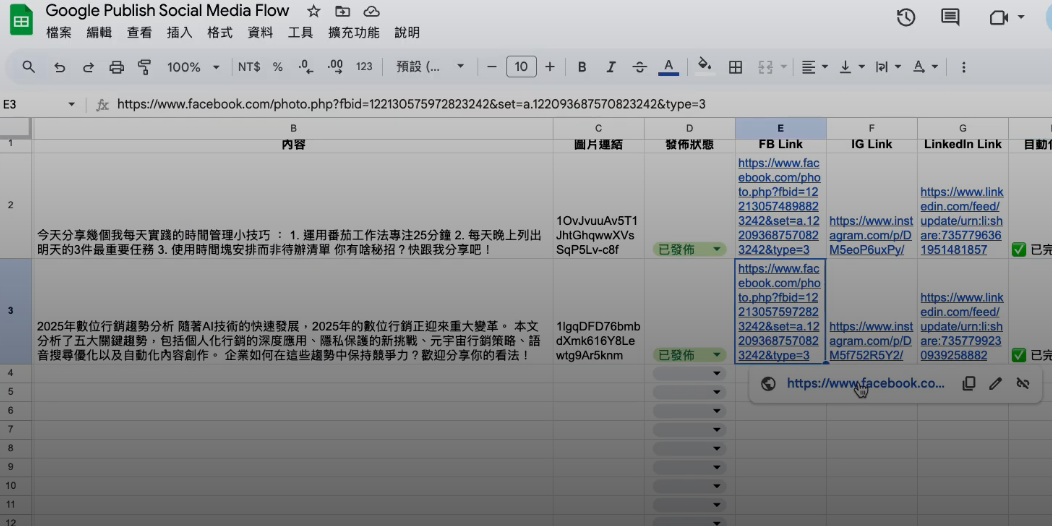Open the 資料 menu
Screen dimensions: 1052x526
tap(260, 33)
